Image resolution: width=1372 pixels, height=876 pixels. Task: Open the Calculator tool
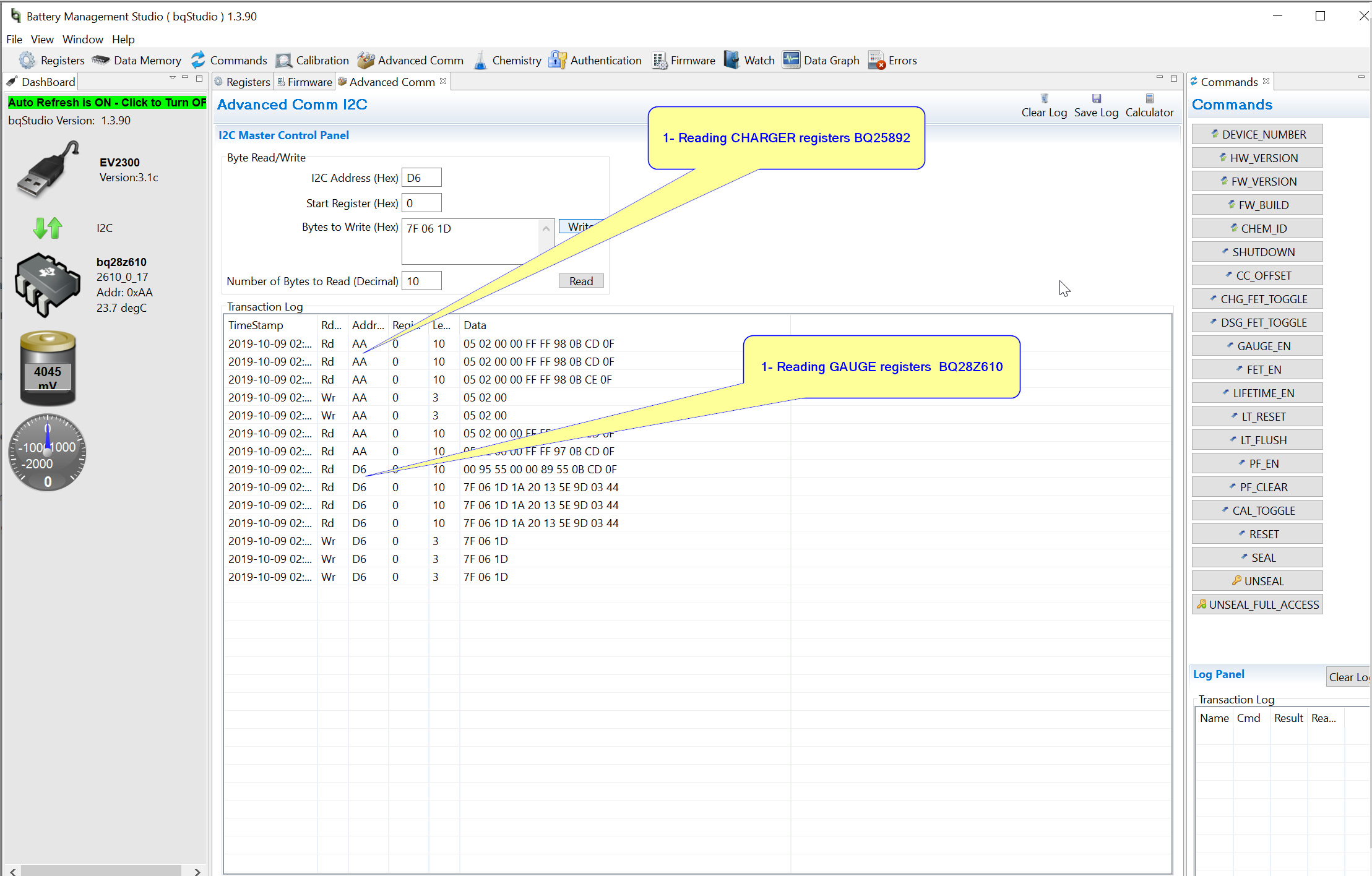pyautogui.click(x=1149, y=99)
